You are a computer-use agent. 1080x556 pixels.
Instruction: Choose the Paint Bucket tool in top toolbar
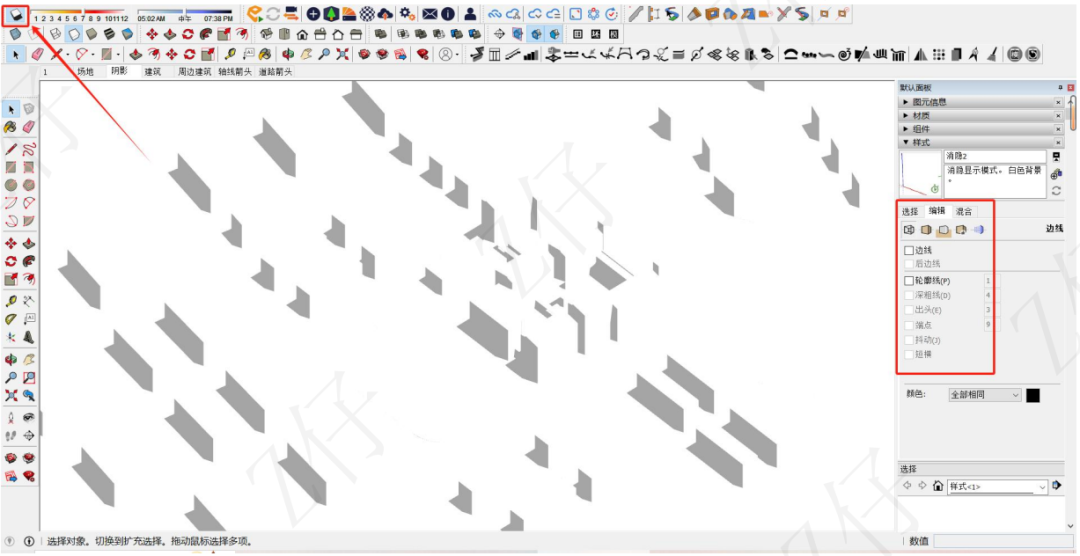tap(264, 54)
